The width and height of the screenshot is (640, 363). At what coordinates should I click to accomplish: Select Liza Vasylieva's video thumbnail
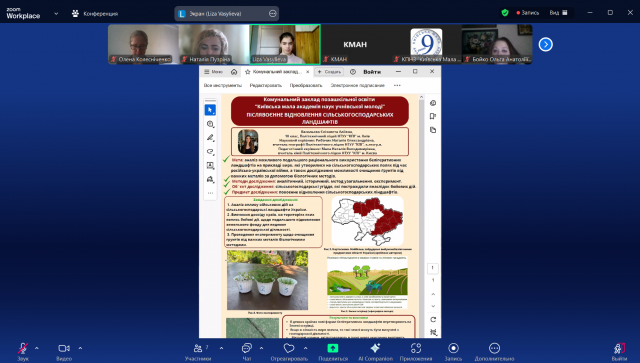pyautogui.click(x=285, y=44)
